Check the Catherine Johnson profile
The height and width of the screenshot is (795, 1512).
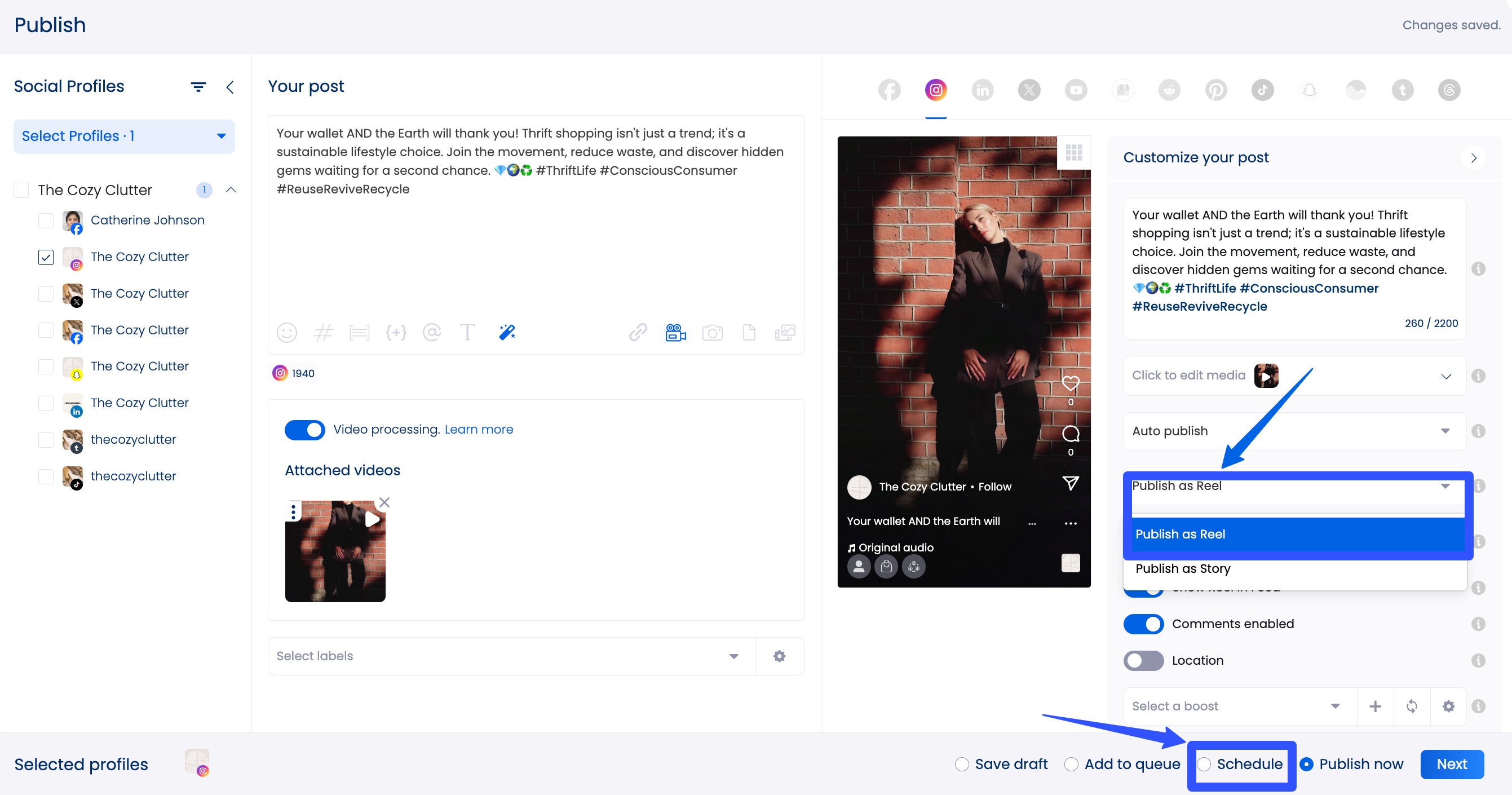click(45, 221)
